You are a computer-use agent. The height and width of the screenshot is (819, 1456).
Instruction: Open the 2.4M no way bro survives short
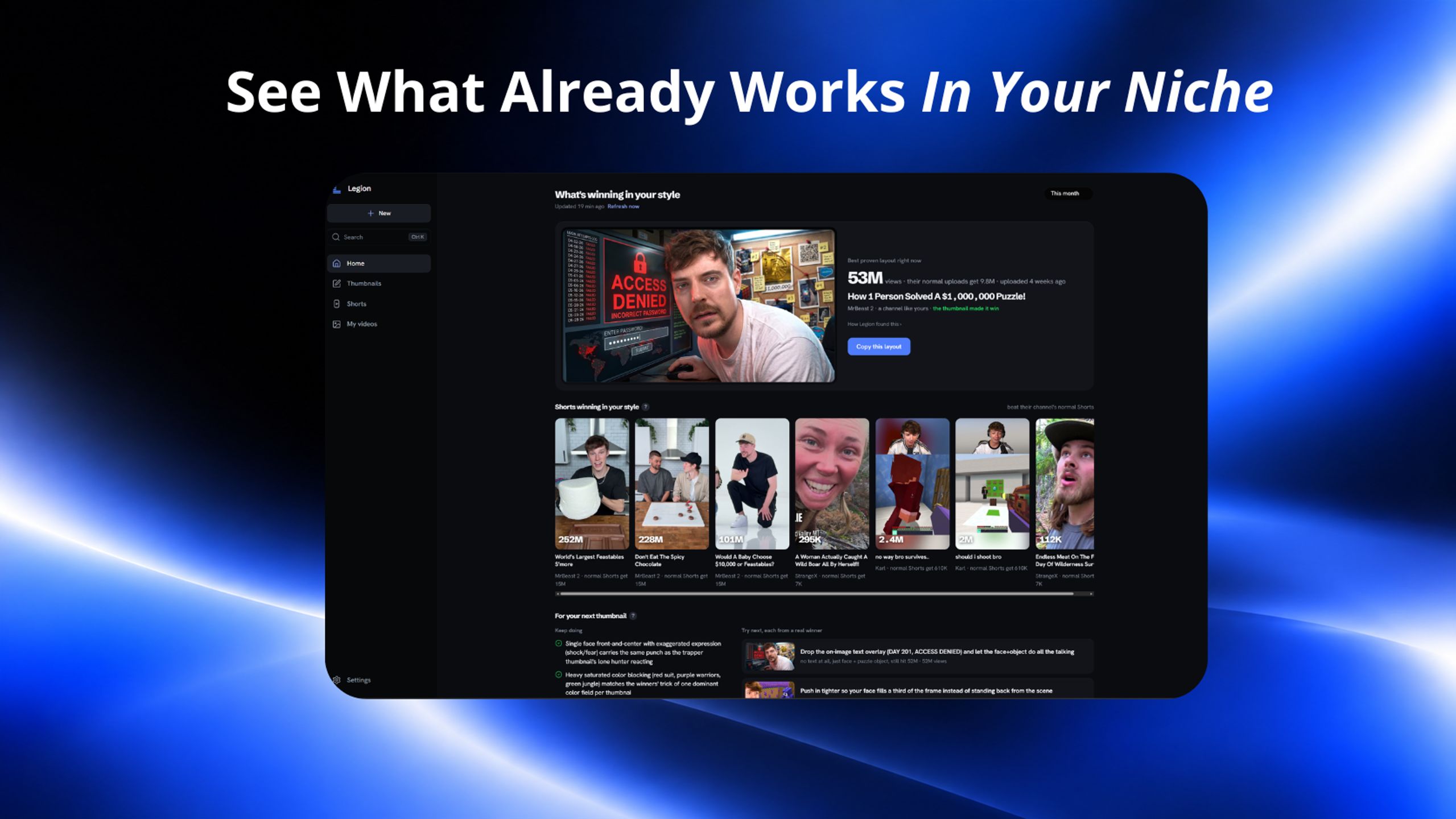coord(912,484)
